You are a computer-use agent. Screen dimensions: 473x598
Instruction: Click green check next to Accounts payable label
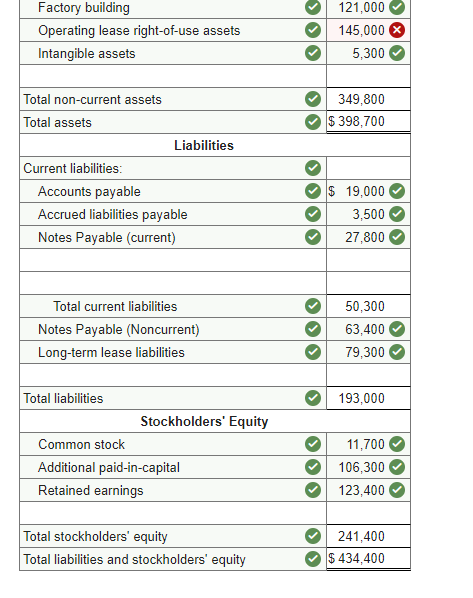(x=313, y=191)
